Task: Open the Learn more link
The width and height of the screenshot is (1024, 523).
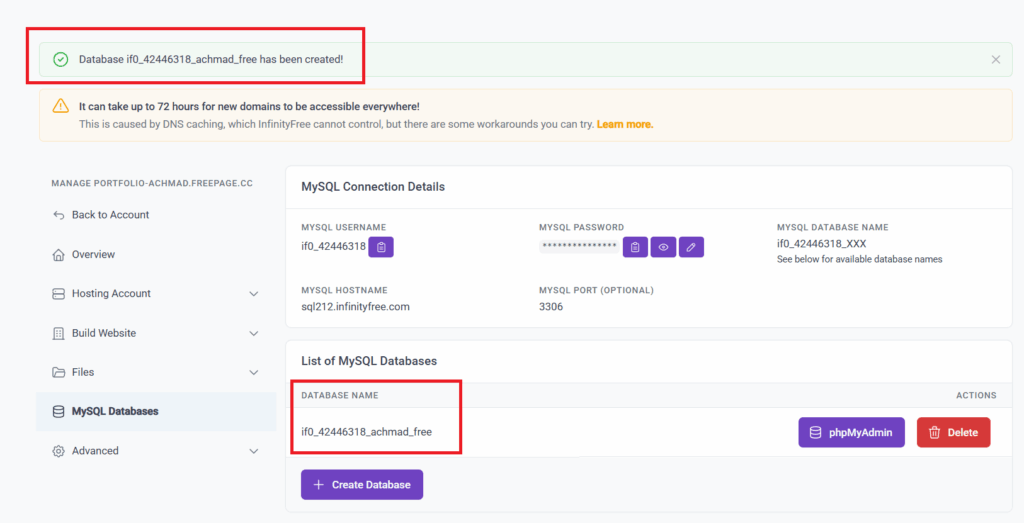Action: coord(624,124)
